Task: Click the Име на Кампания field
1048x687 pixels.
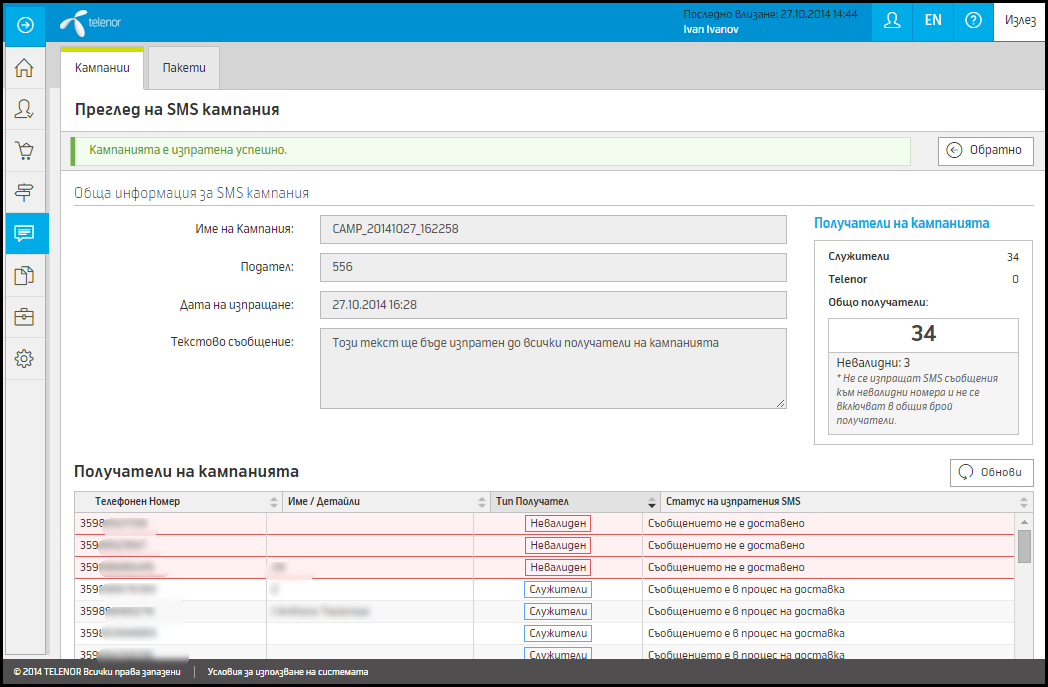Action: [x=553, y=229]
